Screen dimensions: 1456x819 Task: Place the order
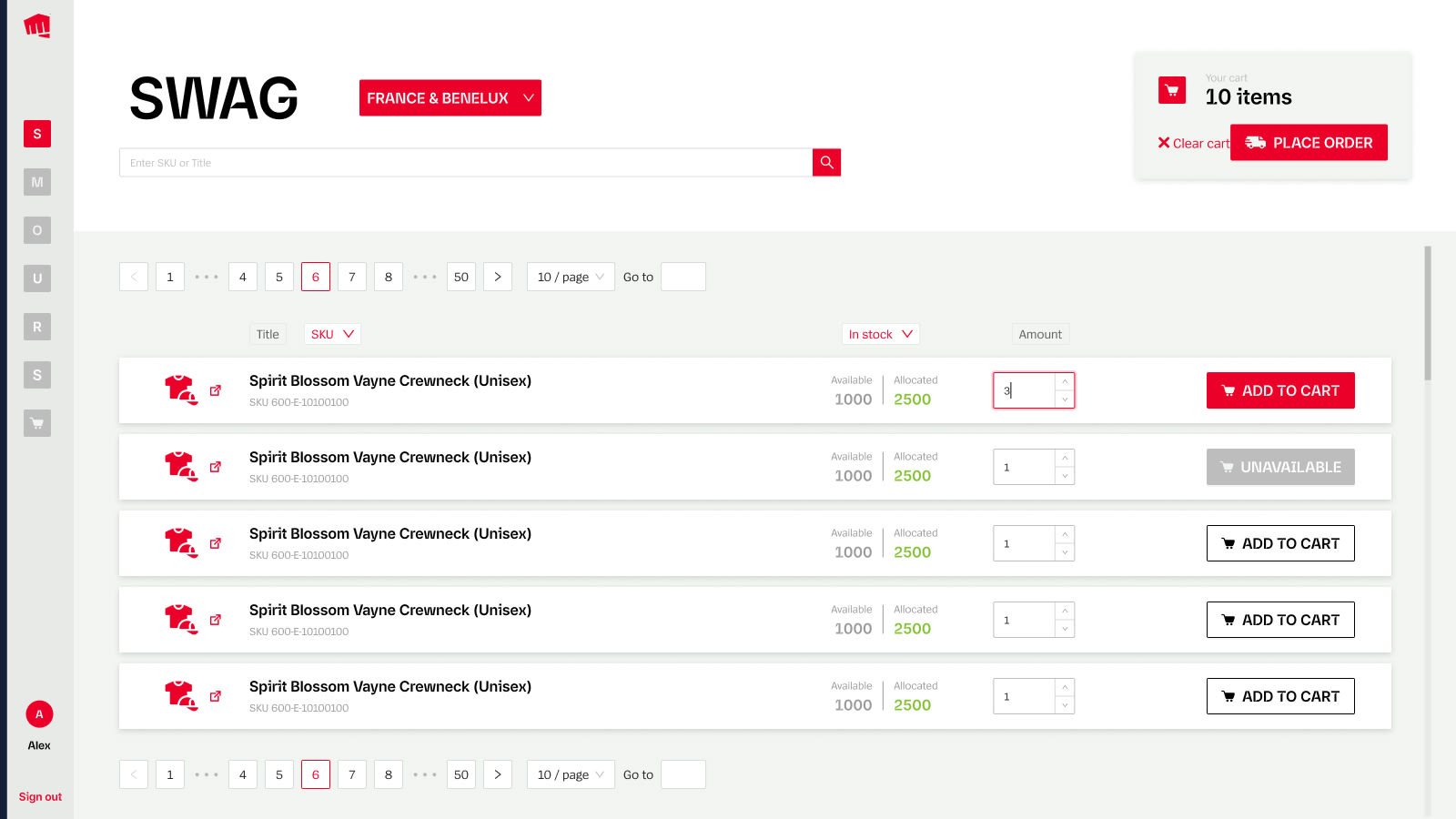1309,143
